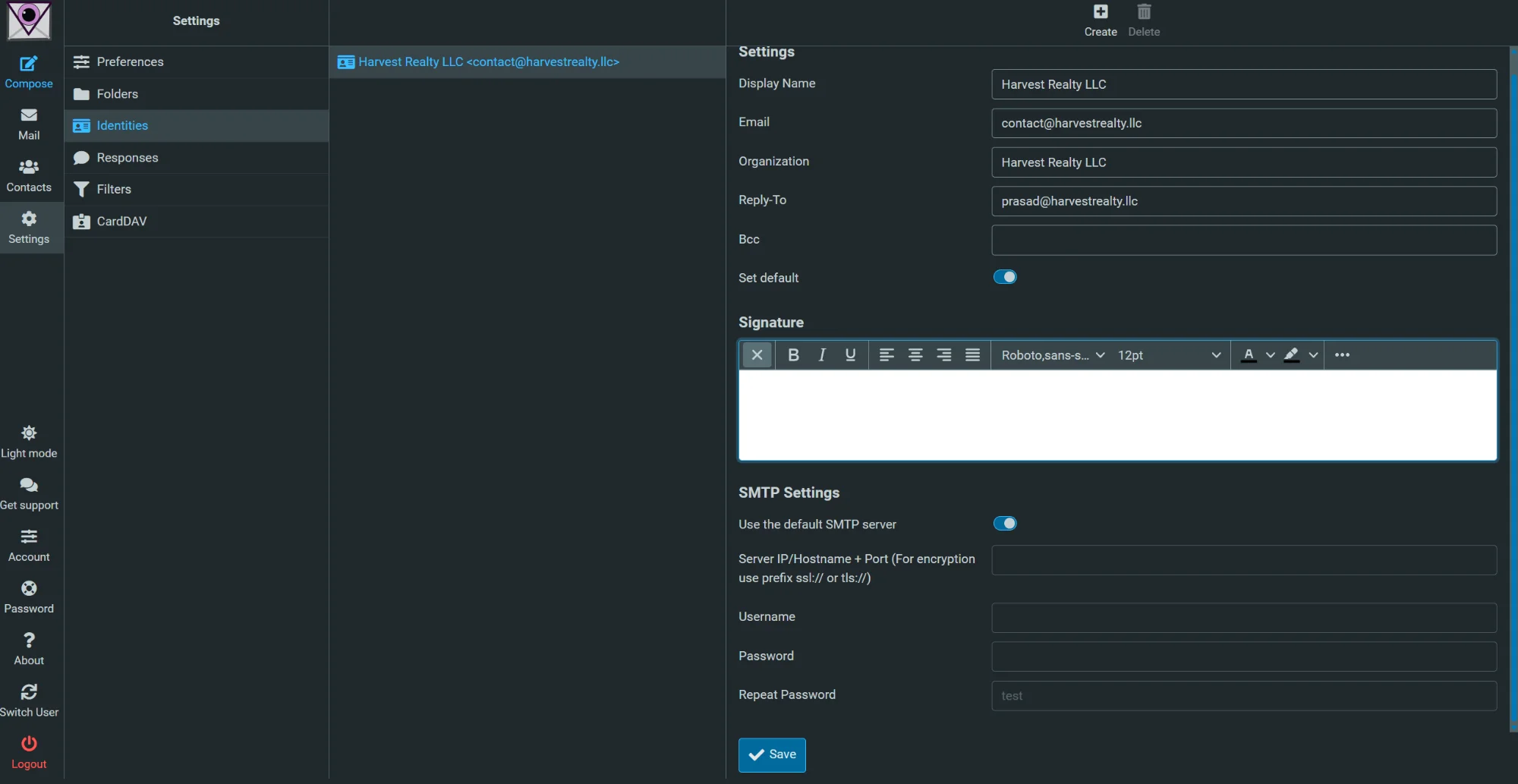1518x784 pixels.
Task: Toggle italic in signature toolbar
Action: (x=821, y=354)
